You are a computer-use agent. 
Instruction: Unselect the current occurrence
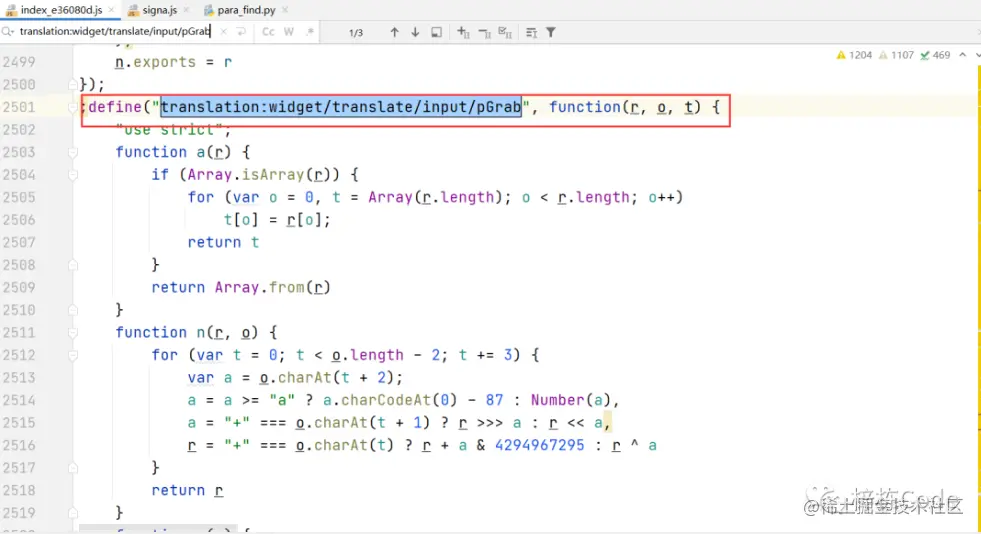click(484, 32)
